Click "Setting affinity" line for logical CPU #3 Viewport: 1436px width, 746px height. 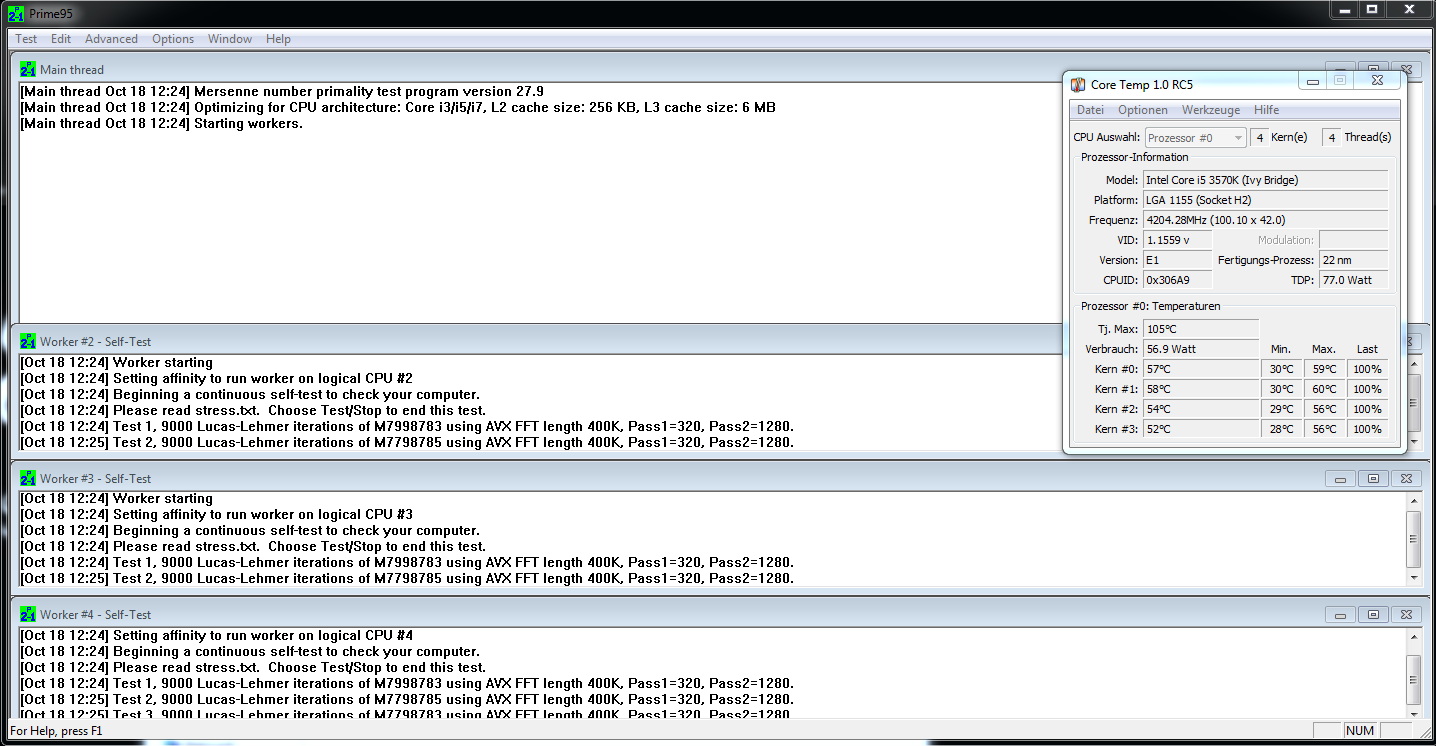pyautogui.click(x=216, y=515)
